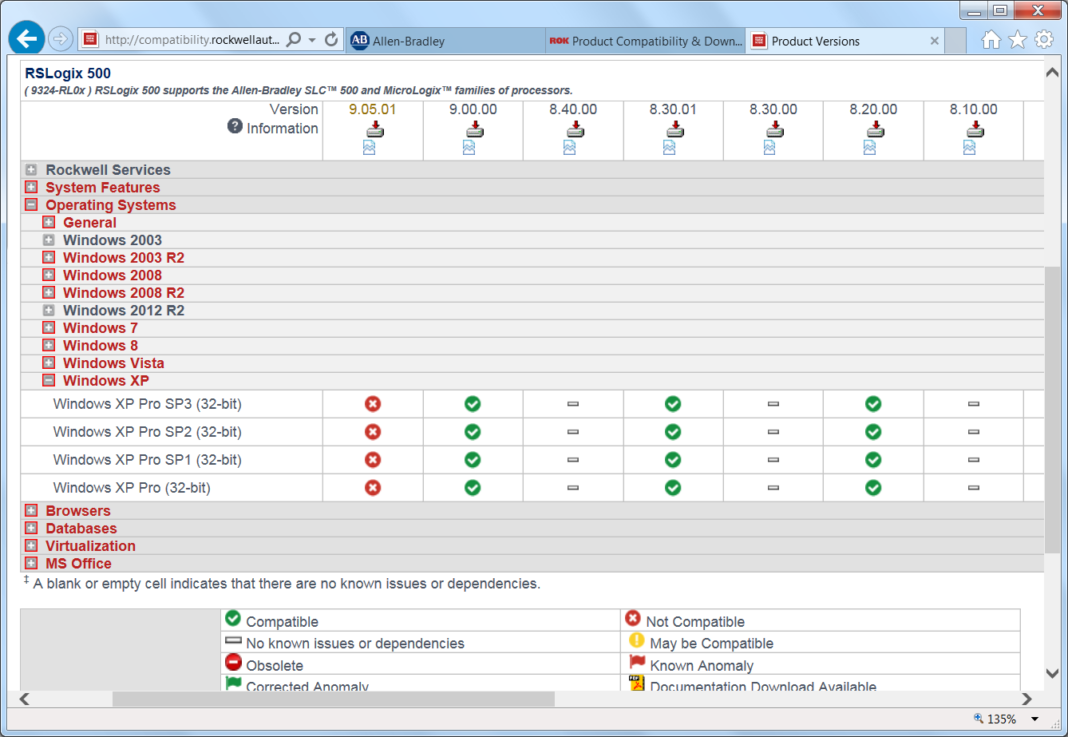Download installer for version 8.40.00
This screenshot has width=1068, height=737.
573,127
